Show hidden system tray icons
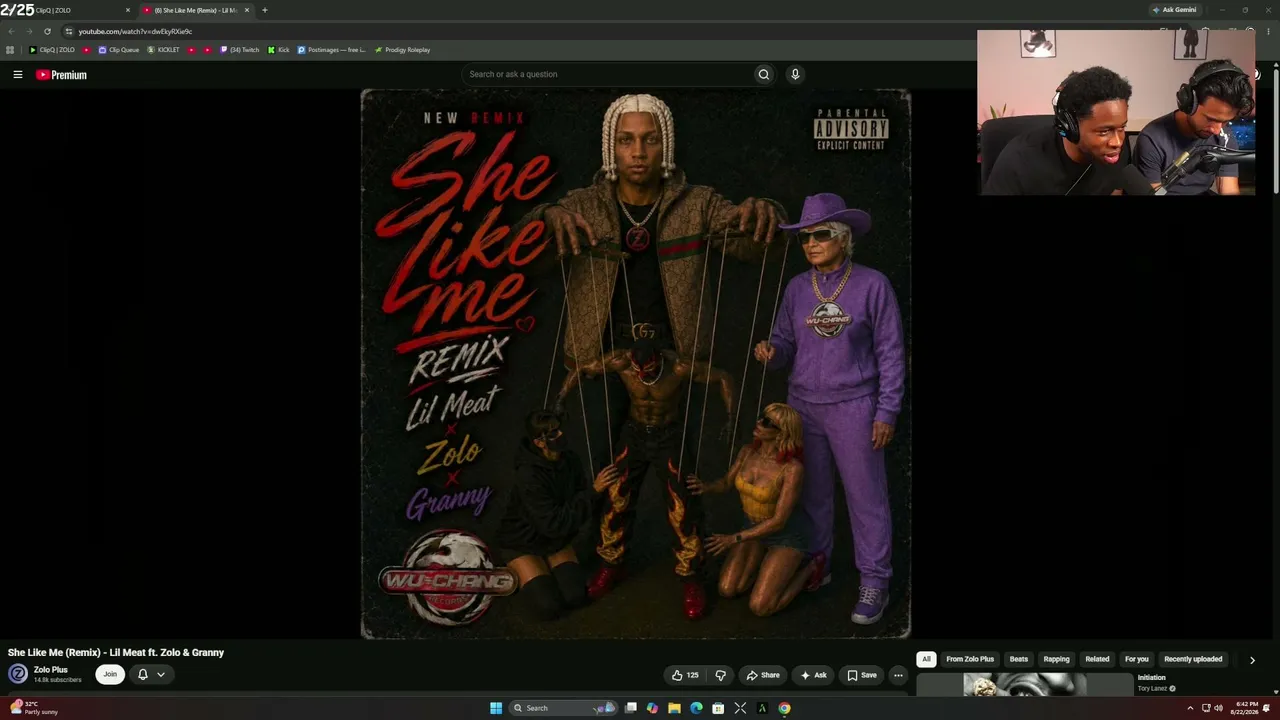The image size is (1280, 720). (1190, 708)
